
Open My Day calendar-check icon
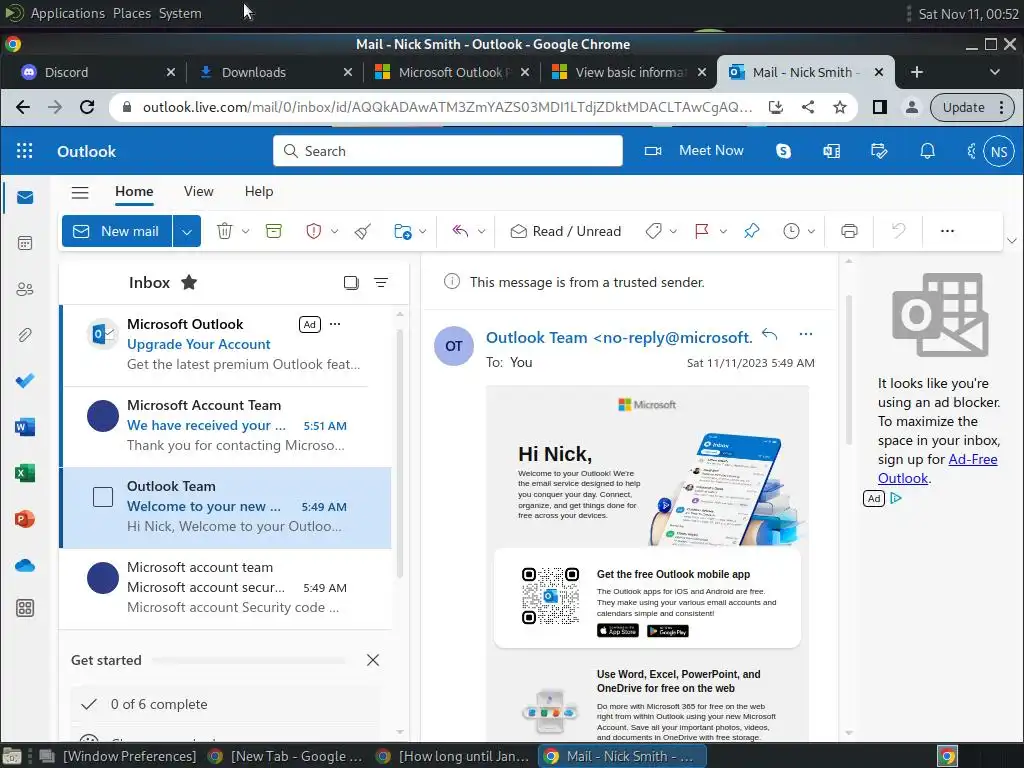[x=879, y=151]
